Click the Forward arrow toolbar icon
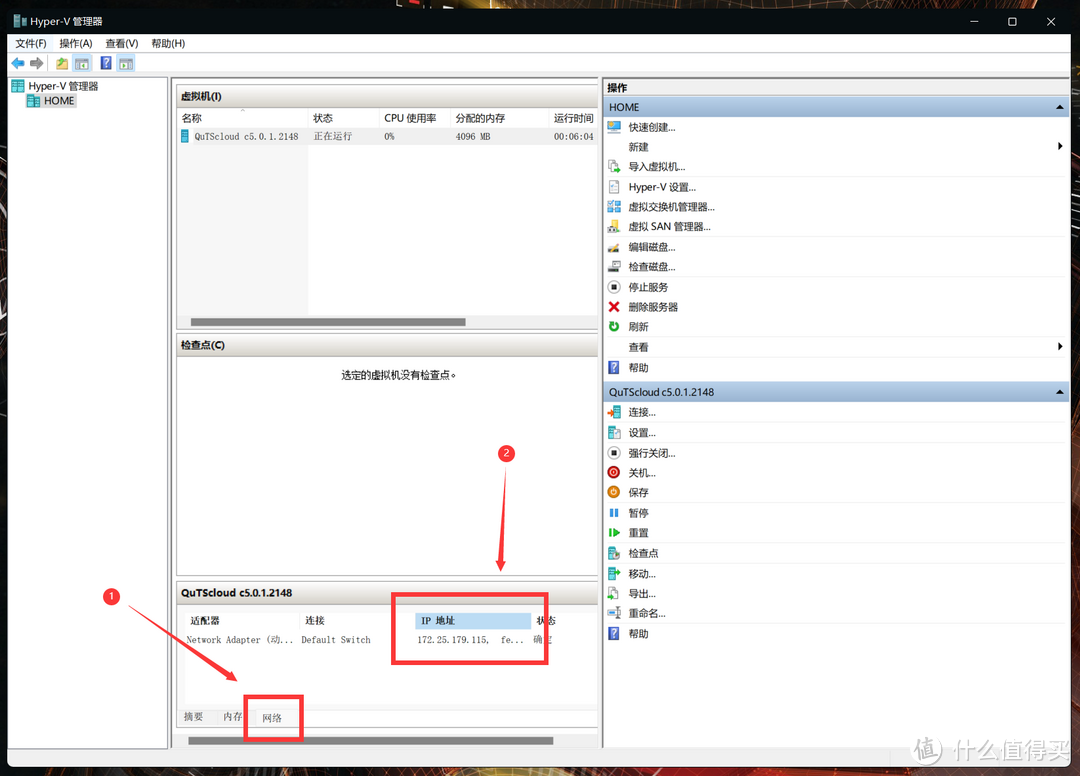The height and width of the screenshot is (776, 1080). point(37,63)
